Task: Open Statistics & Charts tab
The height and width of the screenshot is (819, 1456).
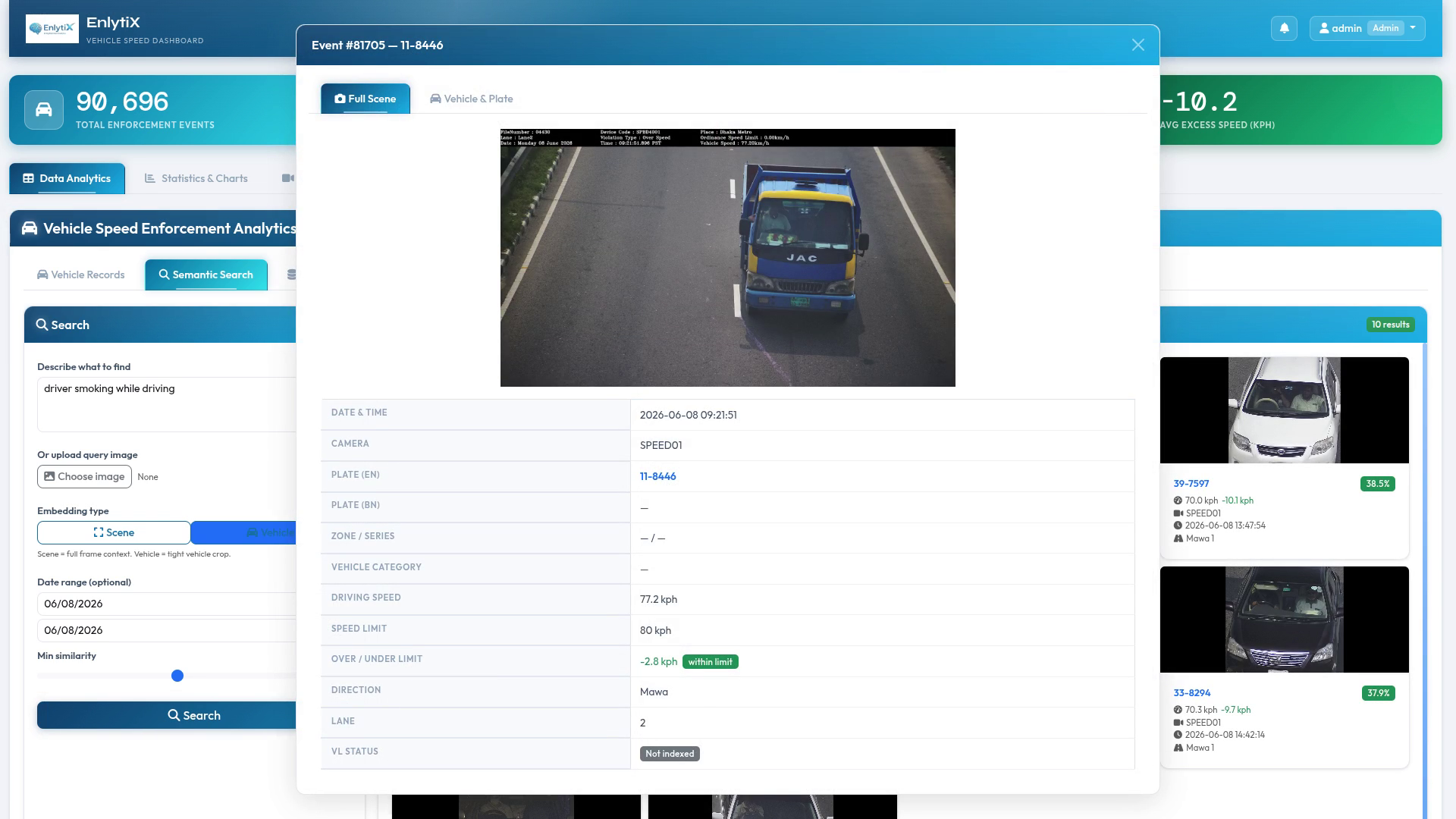Action: 196,178
